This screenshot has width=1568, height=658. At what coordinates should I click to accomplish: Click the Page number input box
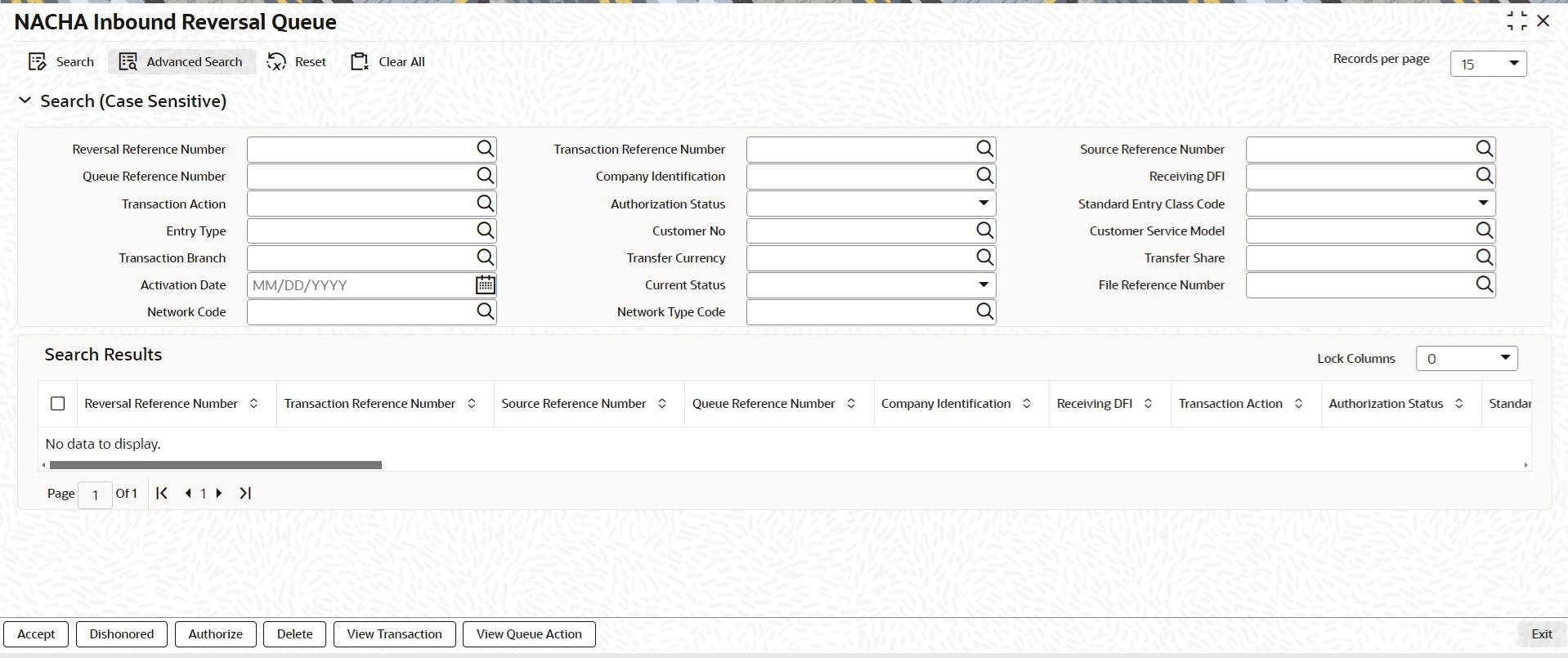95,495
